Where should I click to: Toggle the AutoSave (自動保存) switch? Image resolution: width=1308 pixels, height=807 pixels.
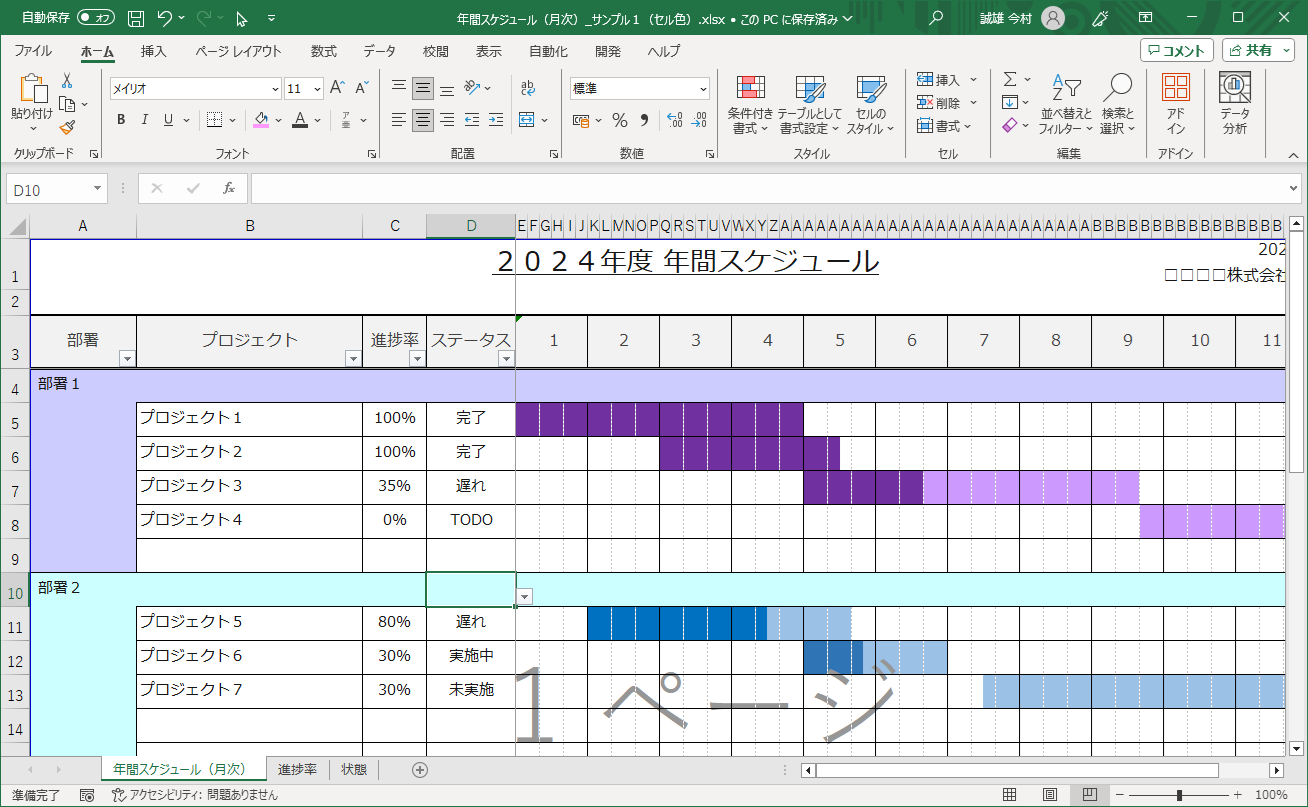click(x=96, y=18)
